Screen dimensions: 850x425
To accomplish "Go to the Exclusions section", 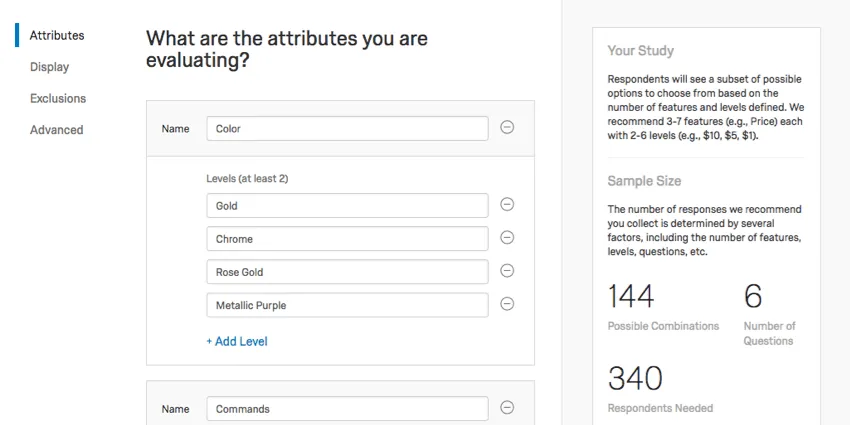I will coord(58,98).
